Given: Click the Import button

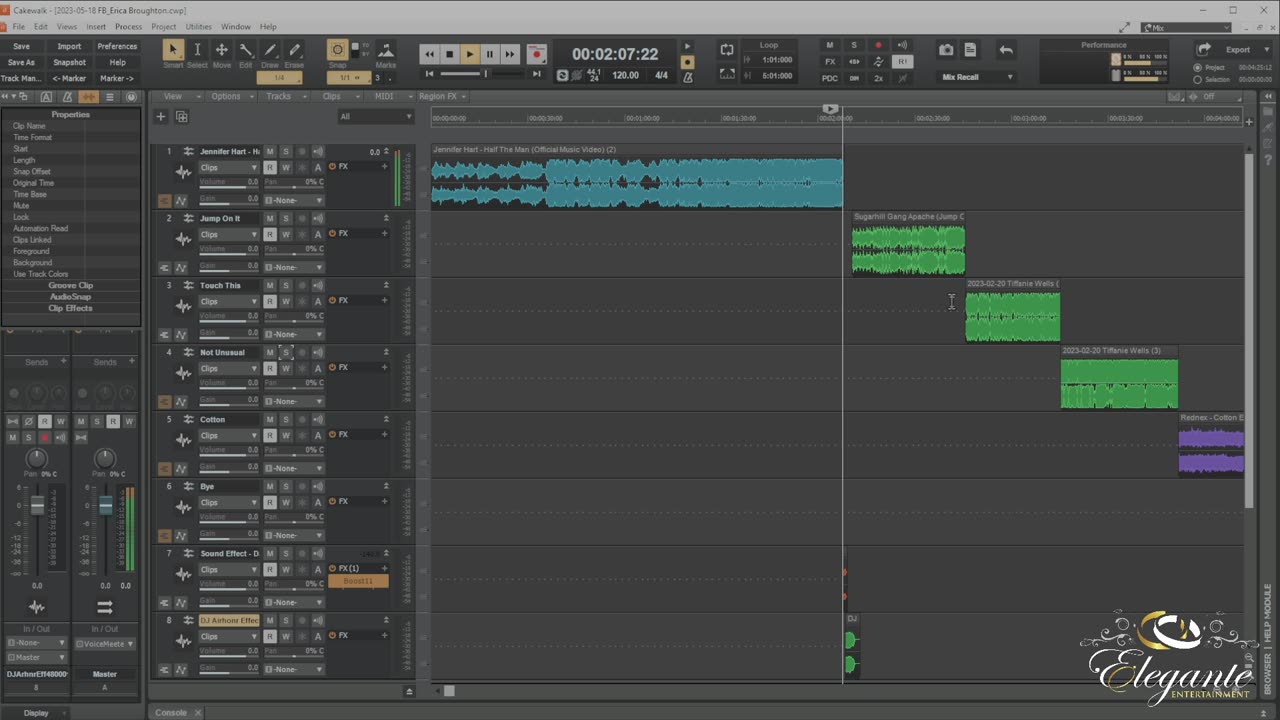Looking at the screenshot, I should click(69, 46).
